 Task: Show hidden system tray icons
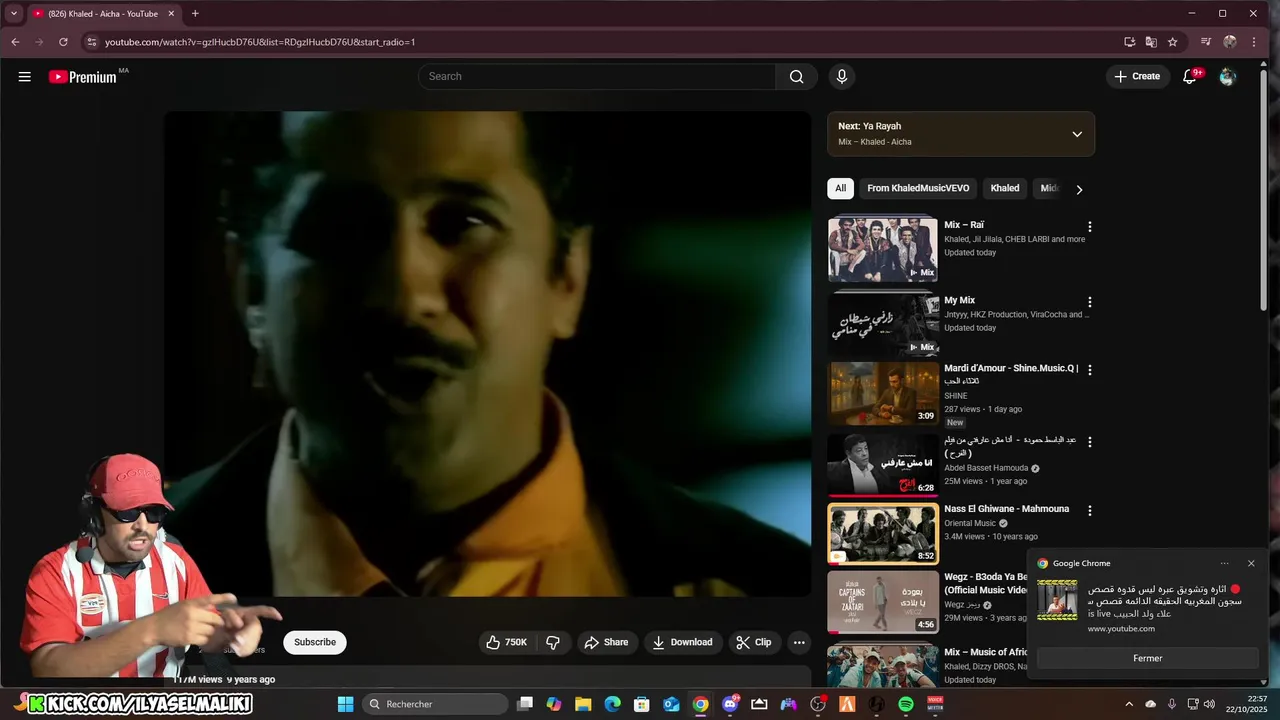pyautogui.click(x=1129, y=704)
